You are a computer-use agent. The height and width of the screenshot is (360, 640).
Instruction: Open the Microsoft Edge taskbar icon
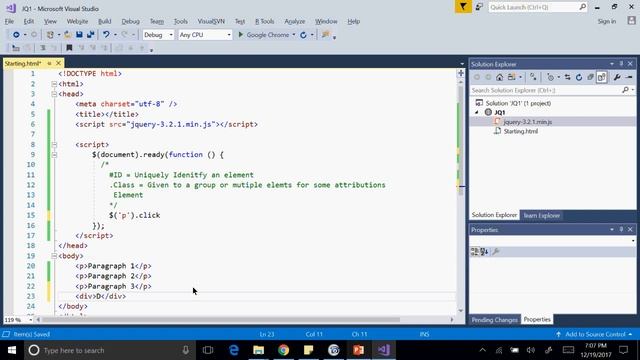click(233, 350)
